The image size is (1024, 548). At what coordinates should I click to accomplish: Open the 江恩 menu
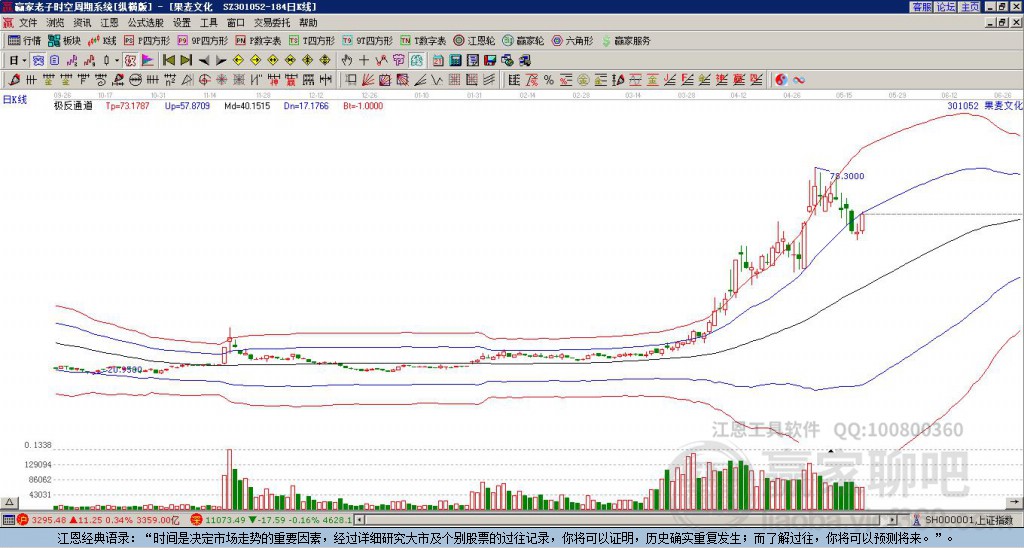pyautogui.click(x=110, y=23)
